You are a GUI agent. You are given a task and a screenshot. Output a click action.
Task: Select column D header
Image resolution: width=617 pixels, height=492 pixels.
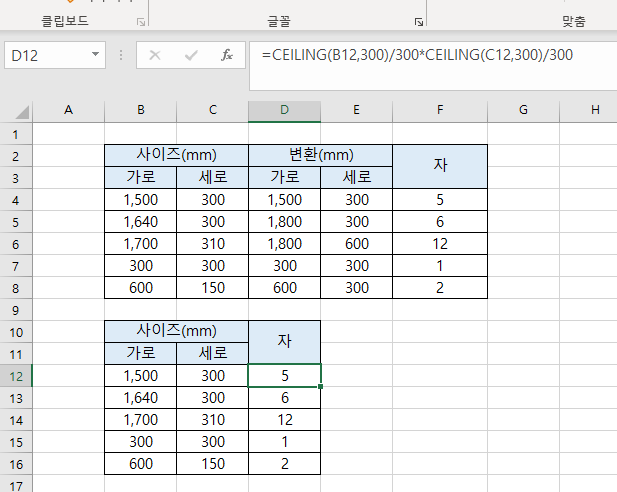(284, 110)
